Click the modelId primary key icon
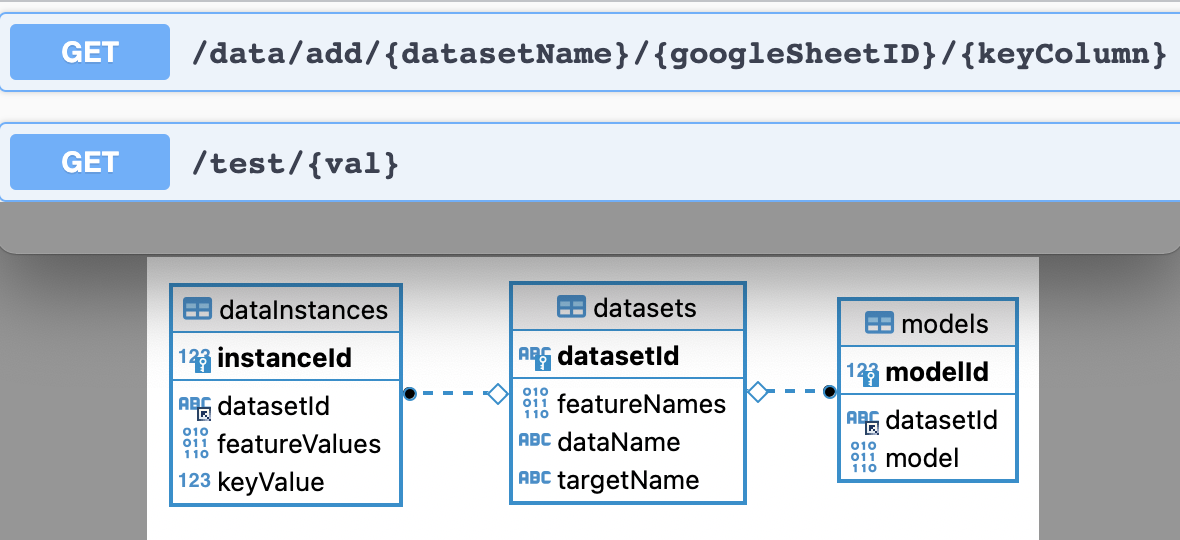Image resolution: width=1180 pixels, height=540 pixels. pyautogui.click(x=862, y=373)
